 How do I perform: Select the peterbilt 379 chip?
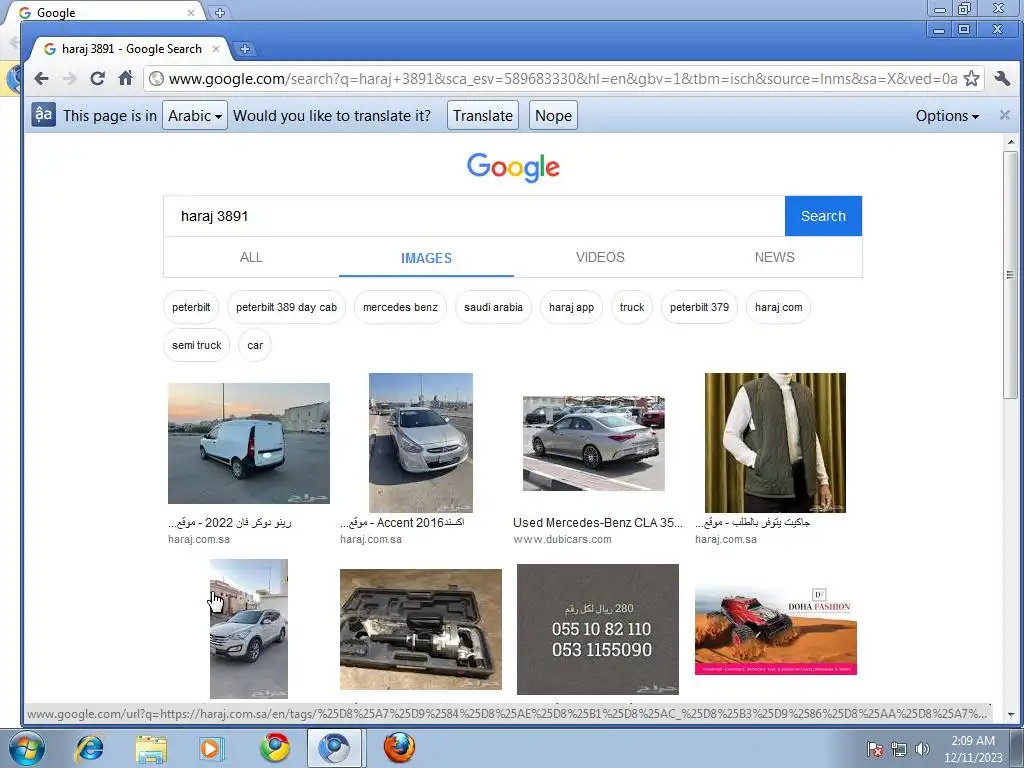coord(699,307)
